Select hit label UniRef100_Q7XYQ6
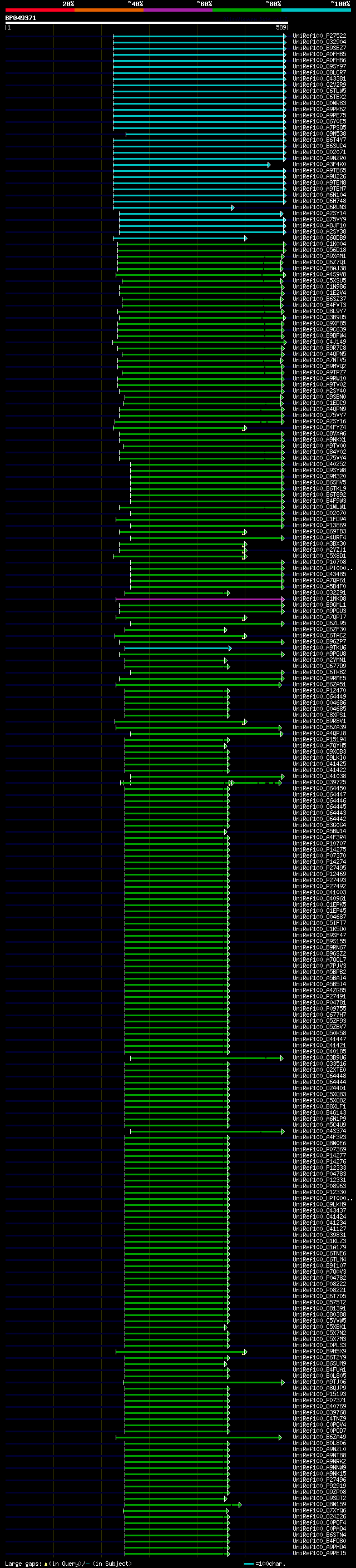This screenshot has height=1568, width=356. coord(319,1510)
